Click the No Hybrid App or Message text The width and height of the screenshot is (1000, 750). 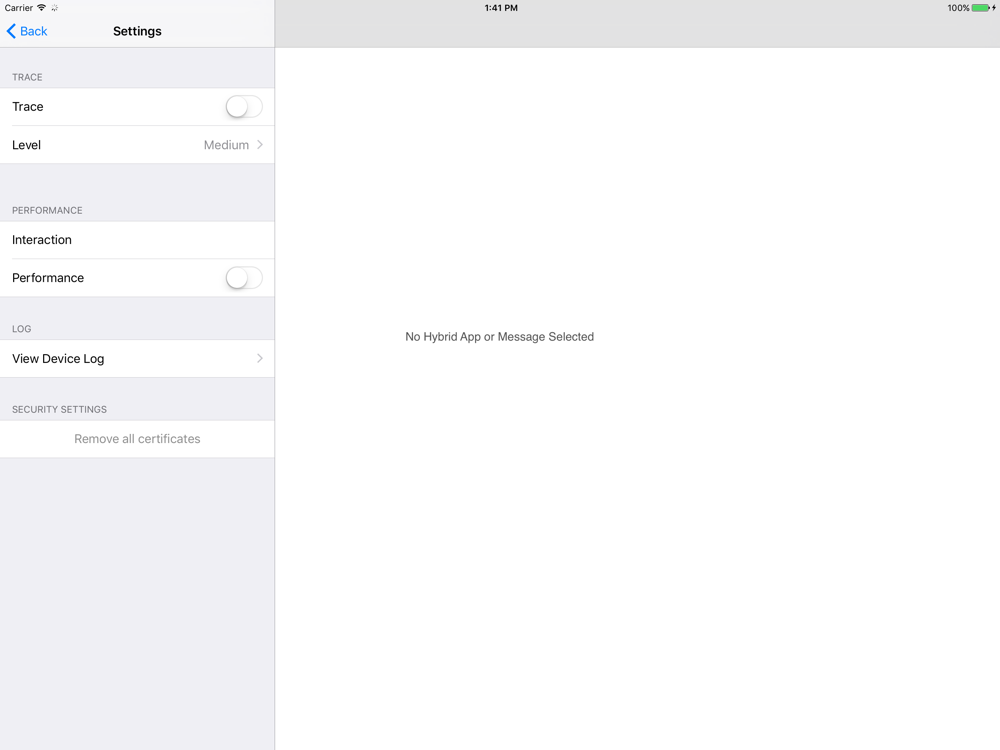pos(499,337)
